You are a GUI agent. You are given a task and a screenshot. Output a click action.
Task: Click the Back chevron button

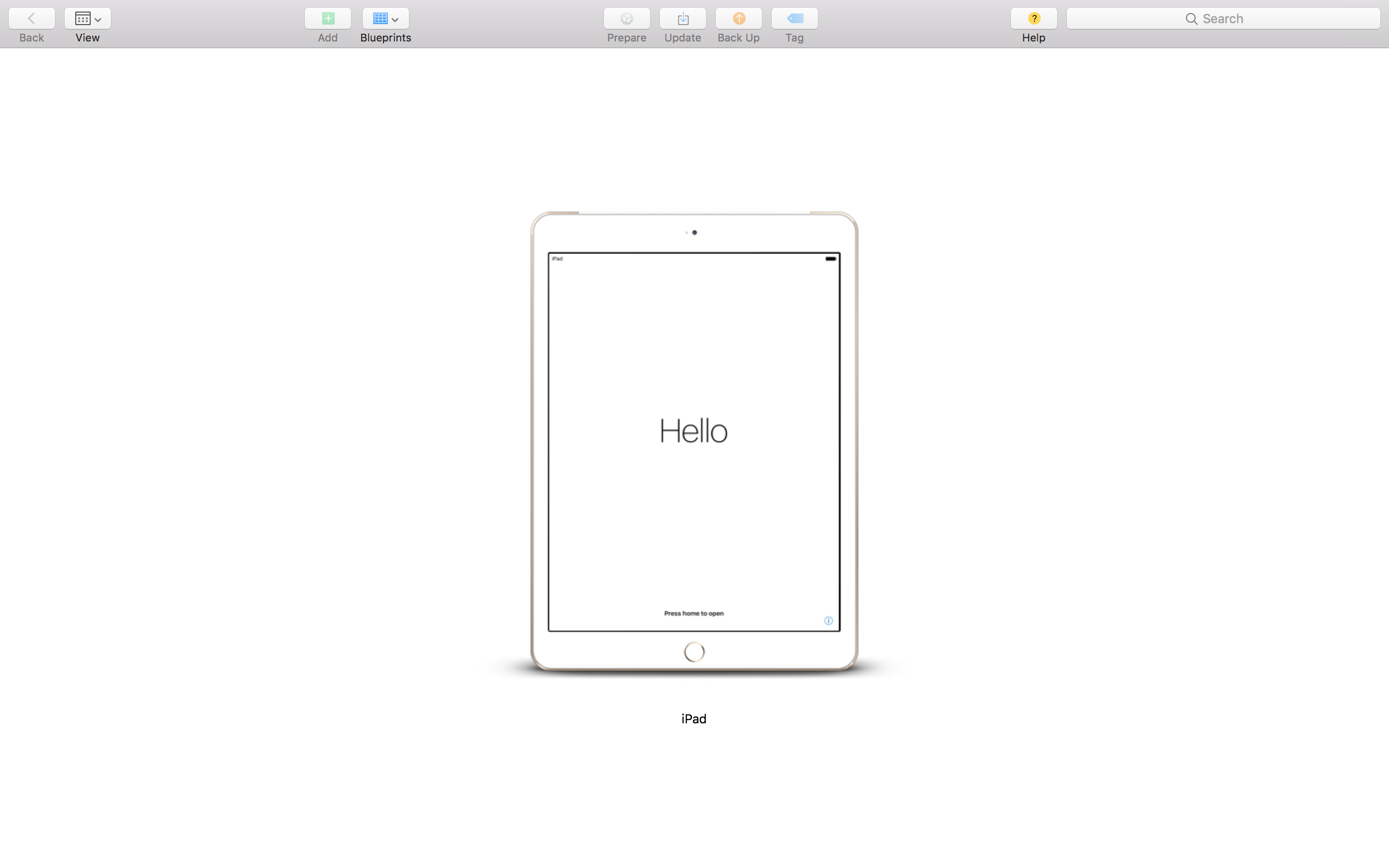tap(31, 18)
